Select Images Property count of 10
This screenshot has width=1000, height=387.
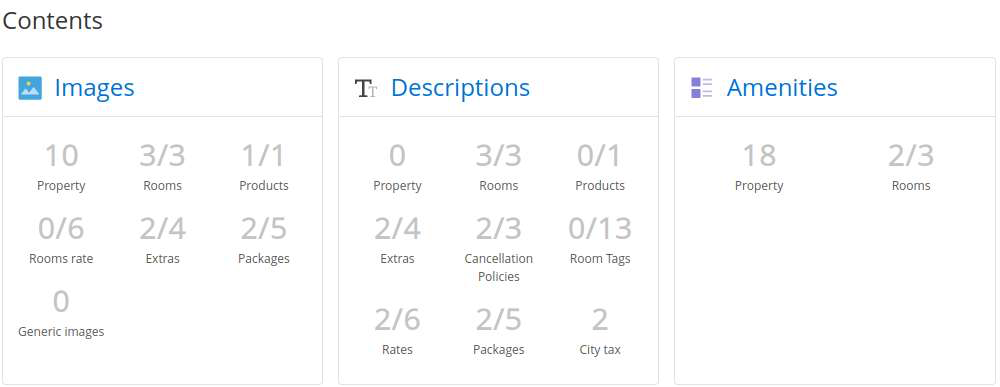61,167
